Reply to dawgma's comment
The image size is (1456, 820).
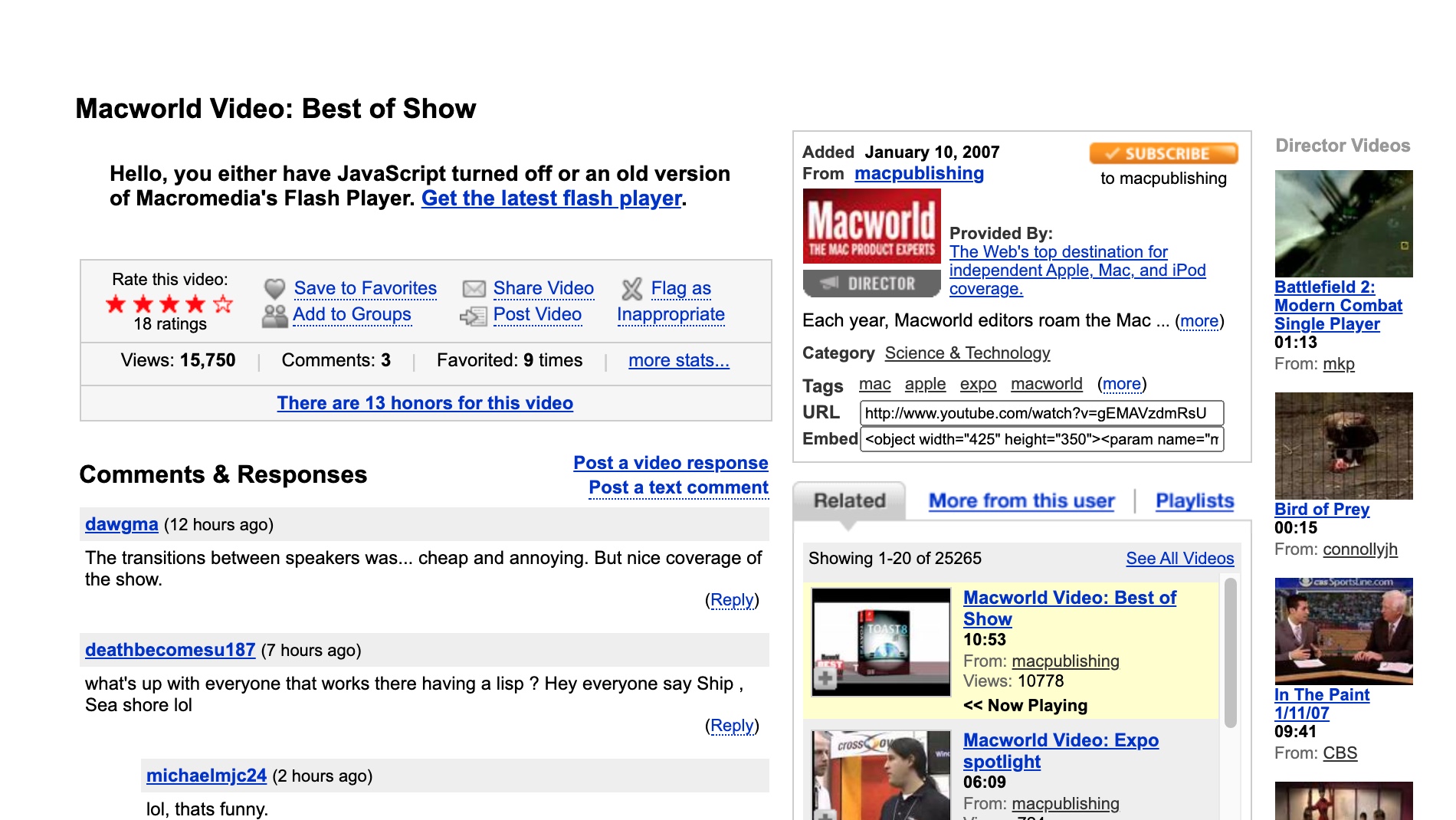click(732, 600)
